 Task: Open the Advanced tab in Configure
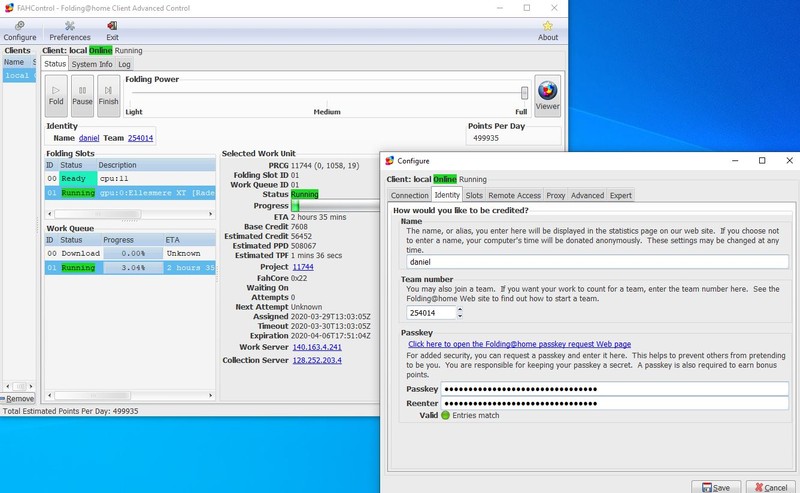pos(587,195)
